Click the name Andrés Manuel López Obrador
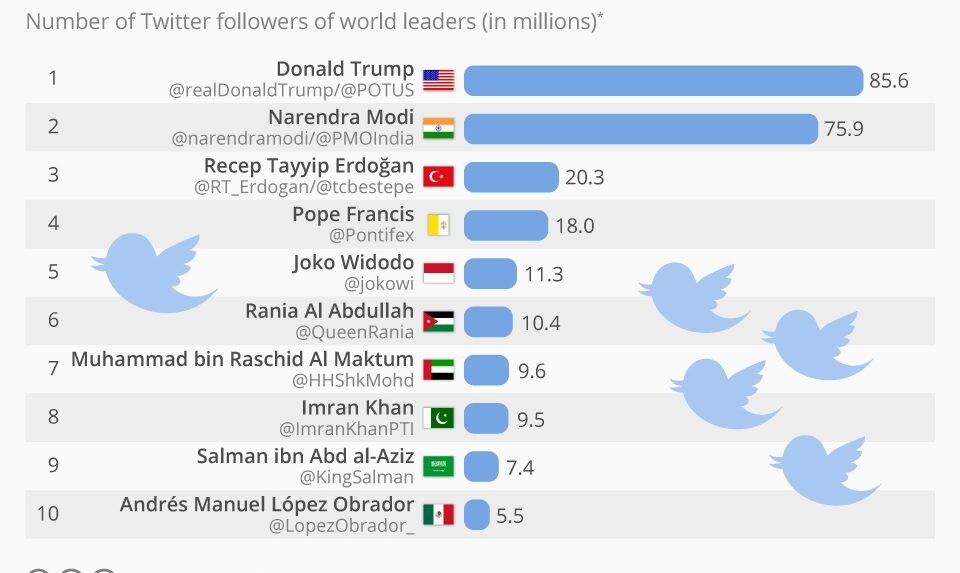This screenshot has width=960, height=573. point(267,504)
